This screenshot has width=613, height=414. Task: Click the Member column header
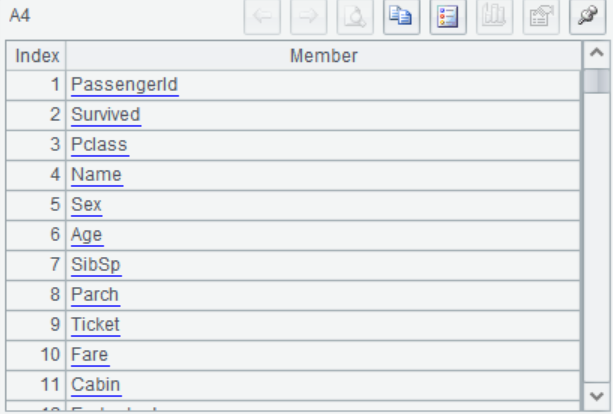pos(323,56)
